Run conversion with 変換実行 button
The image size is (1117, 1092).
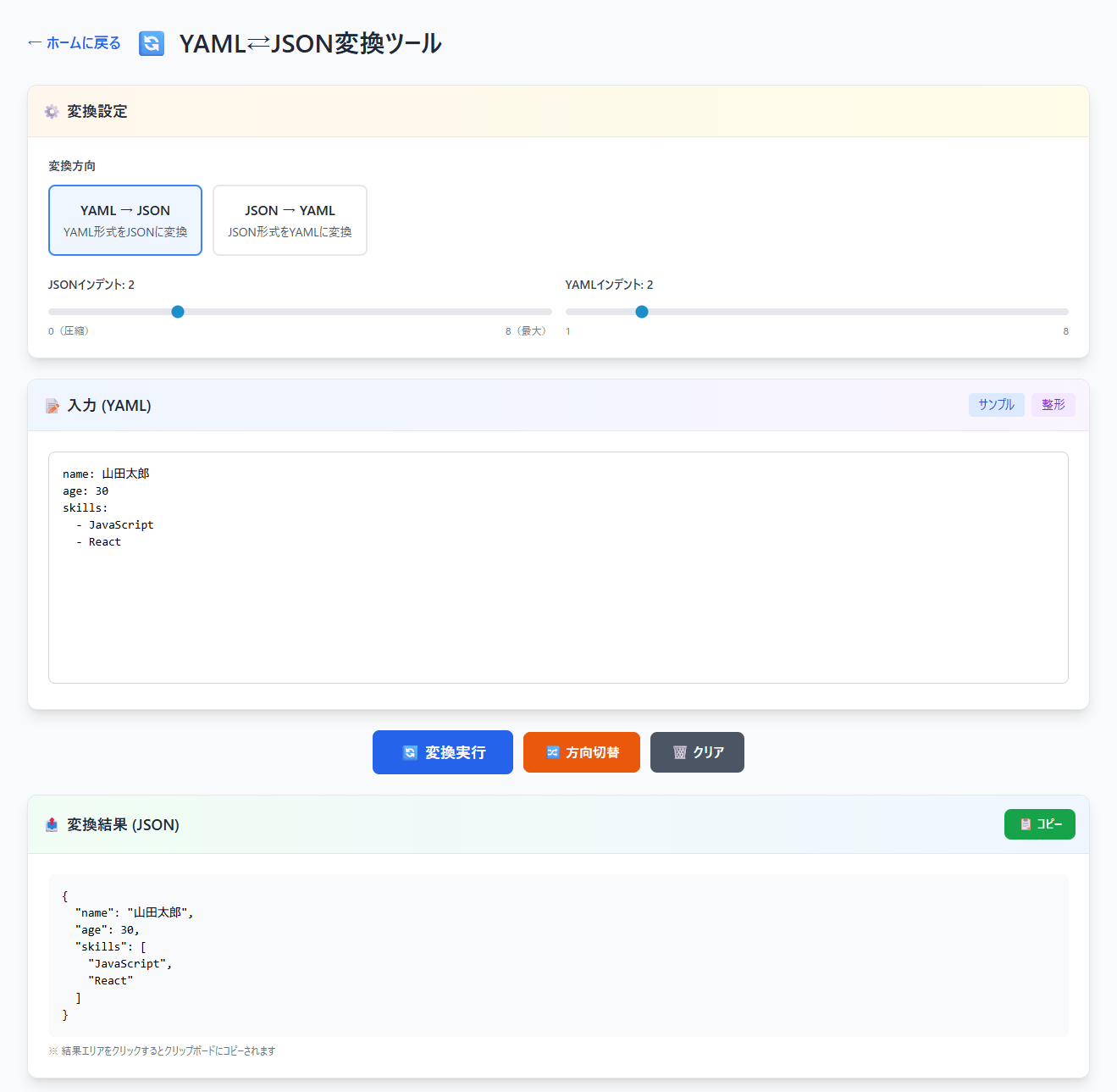point(443,752)
